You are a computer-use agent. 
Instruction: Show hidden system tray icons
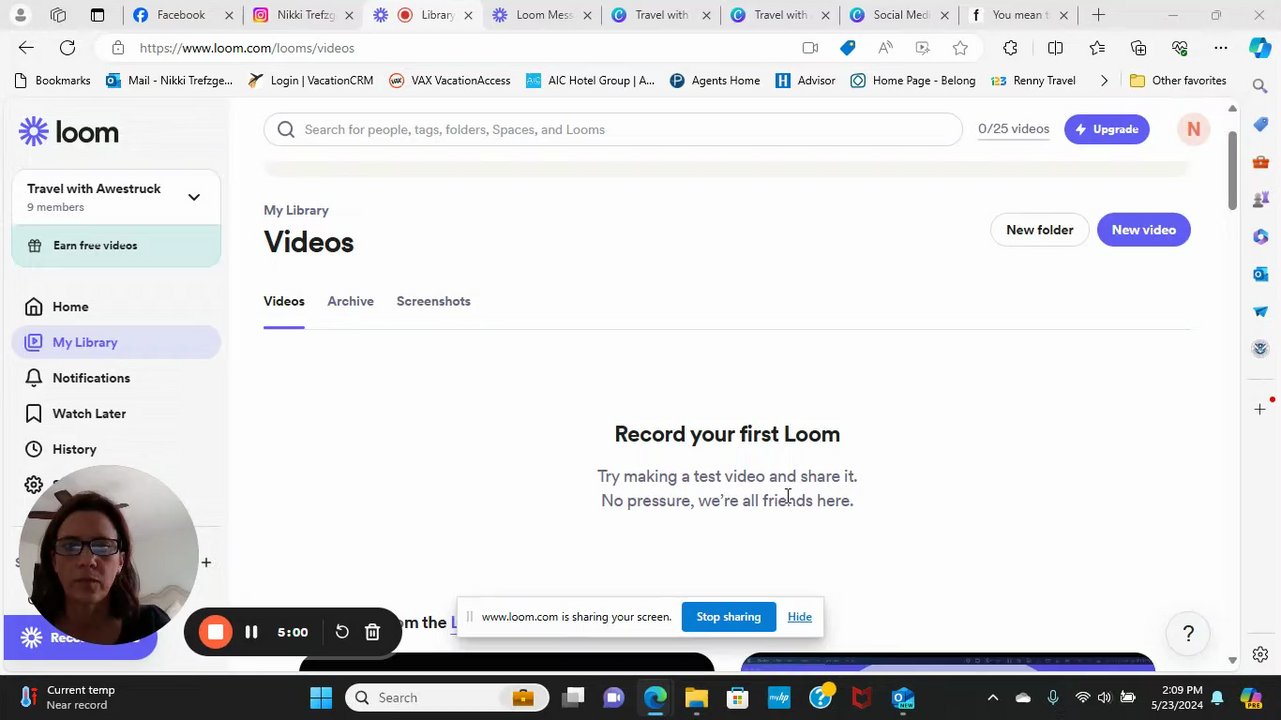[x=992, y=698]
